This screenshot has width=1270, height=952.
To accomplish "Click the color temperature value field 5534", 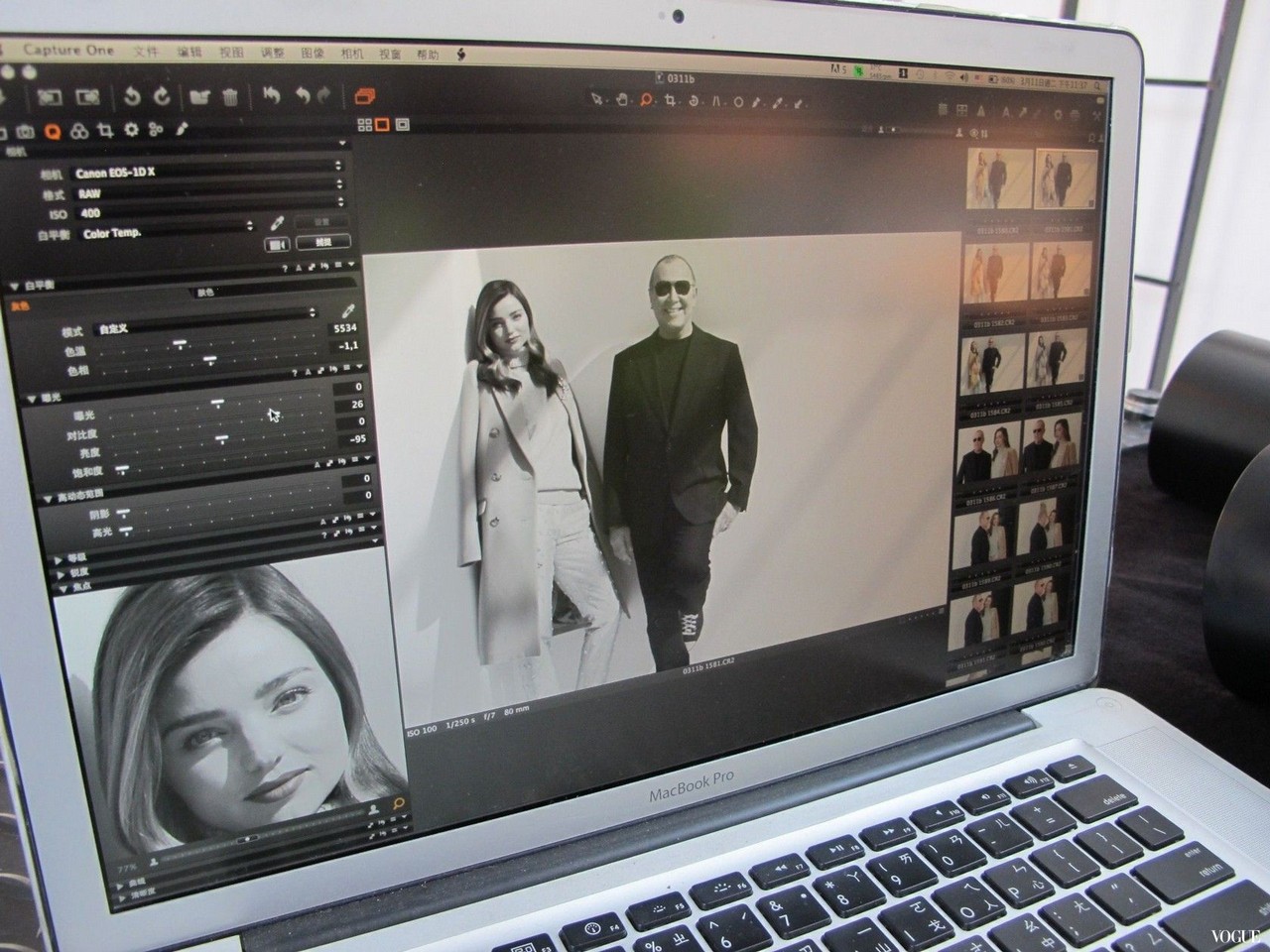I will click(344, 328).
